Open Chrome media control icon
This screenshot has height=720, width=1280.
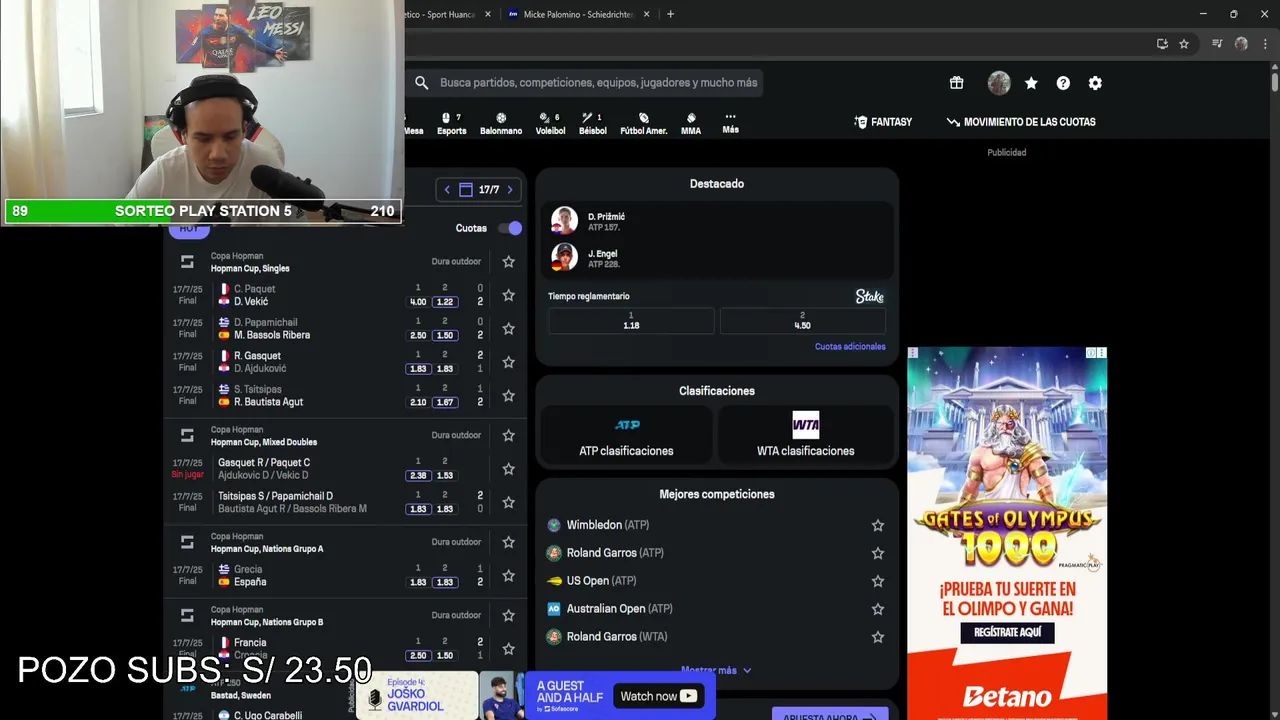(1216, 44)
